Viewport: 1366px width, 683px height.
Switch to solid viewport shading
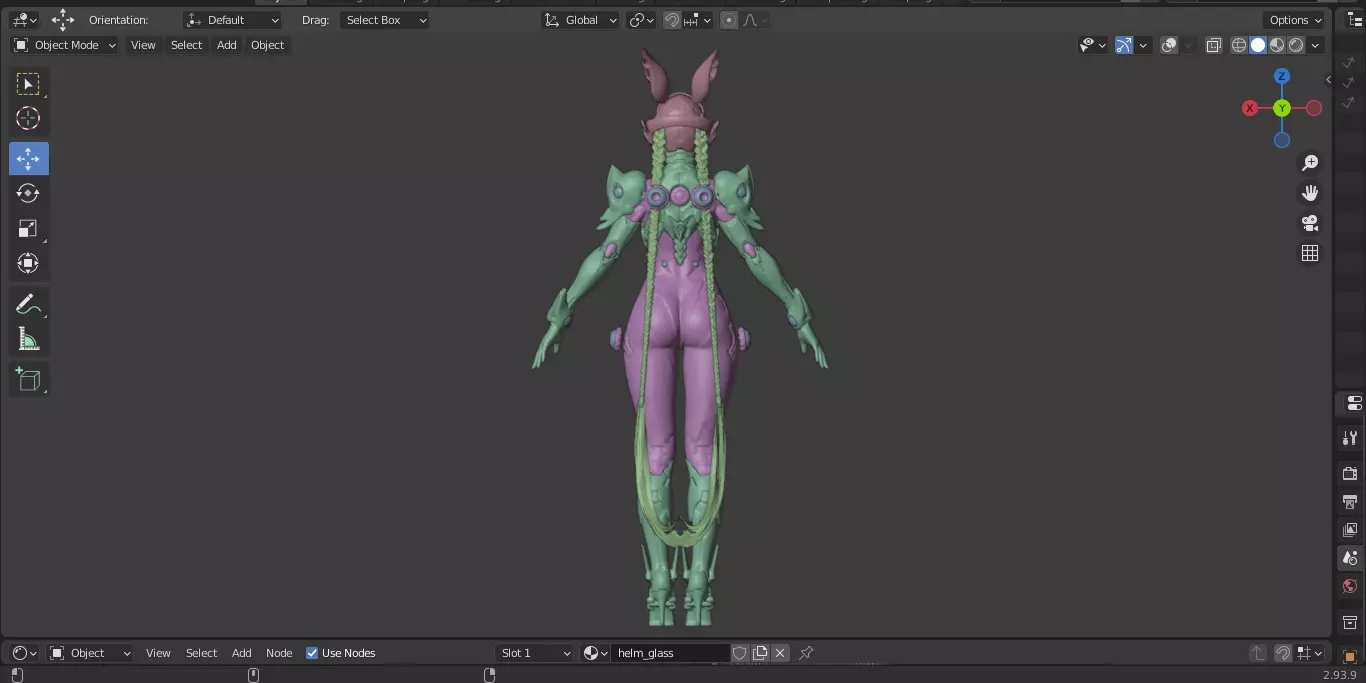point(1258,45)
